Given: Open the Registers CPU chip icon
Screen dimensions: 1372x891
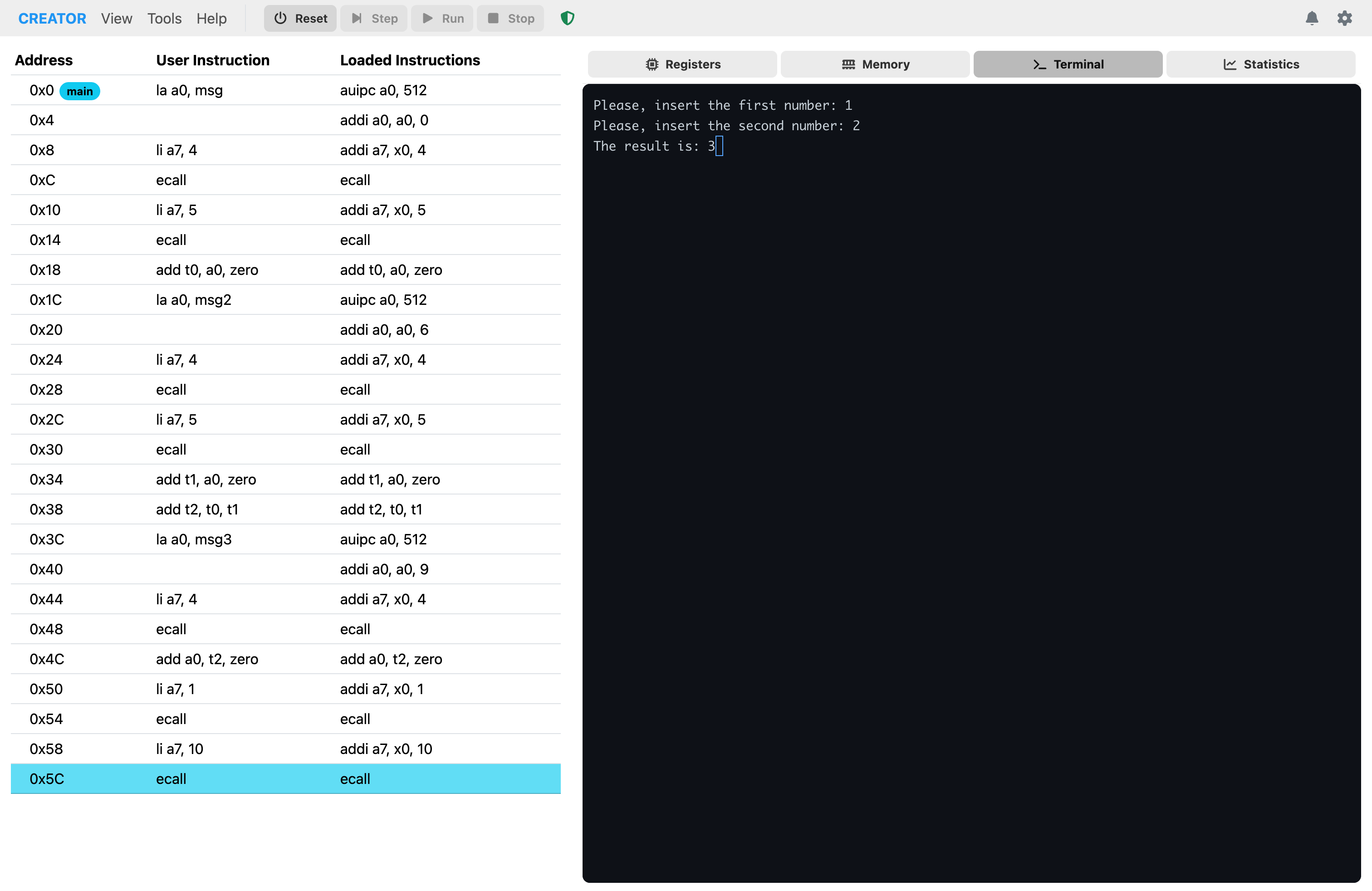Looking at the screenshot, I should coord(652,64).
